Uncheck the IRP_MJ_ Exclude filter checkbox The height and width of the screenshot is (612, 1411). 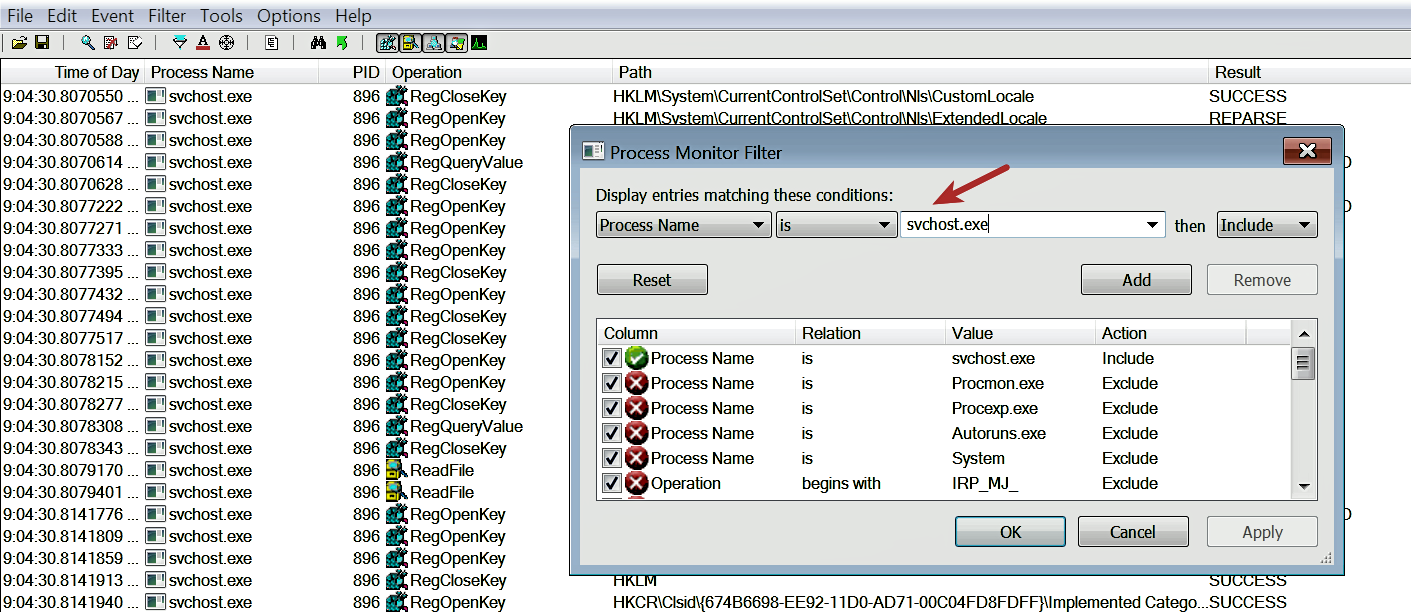[612, 483]
